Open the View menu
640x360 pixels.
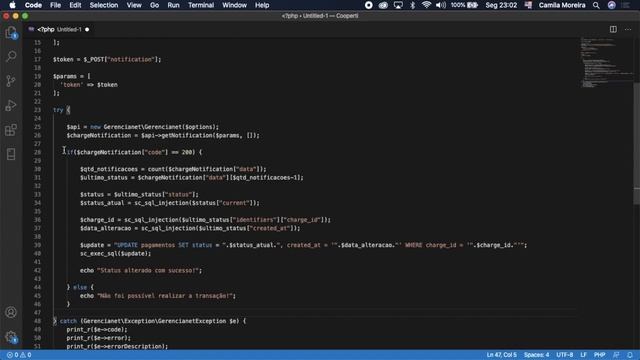[x=134, y=5]
